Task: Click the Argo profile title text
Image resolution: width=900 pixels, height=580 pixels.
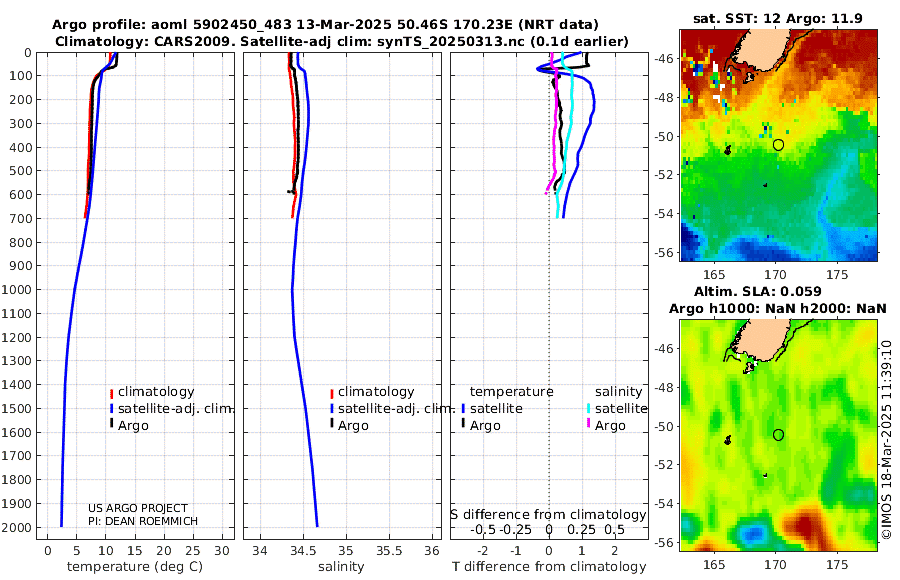Action: [325, 25]
